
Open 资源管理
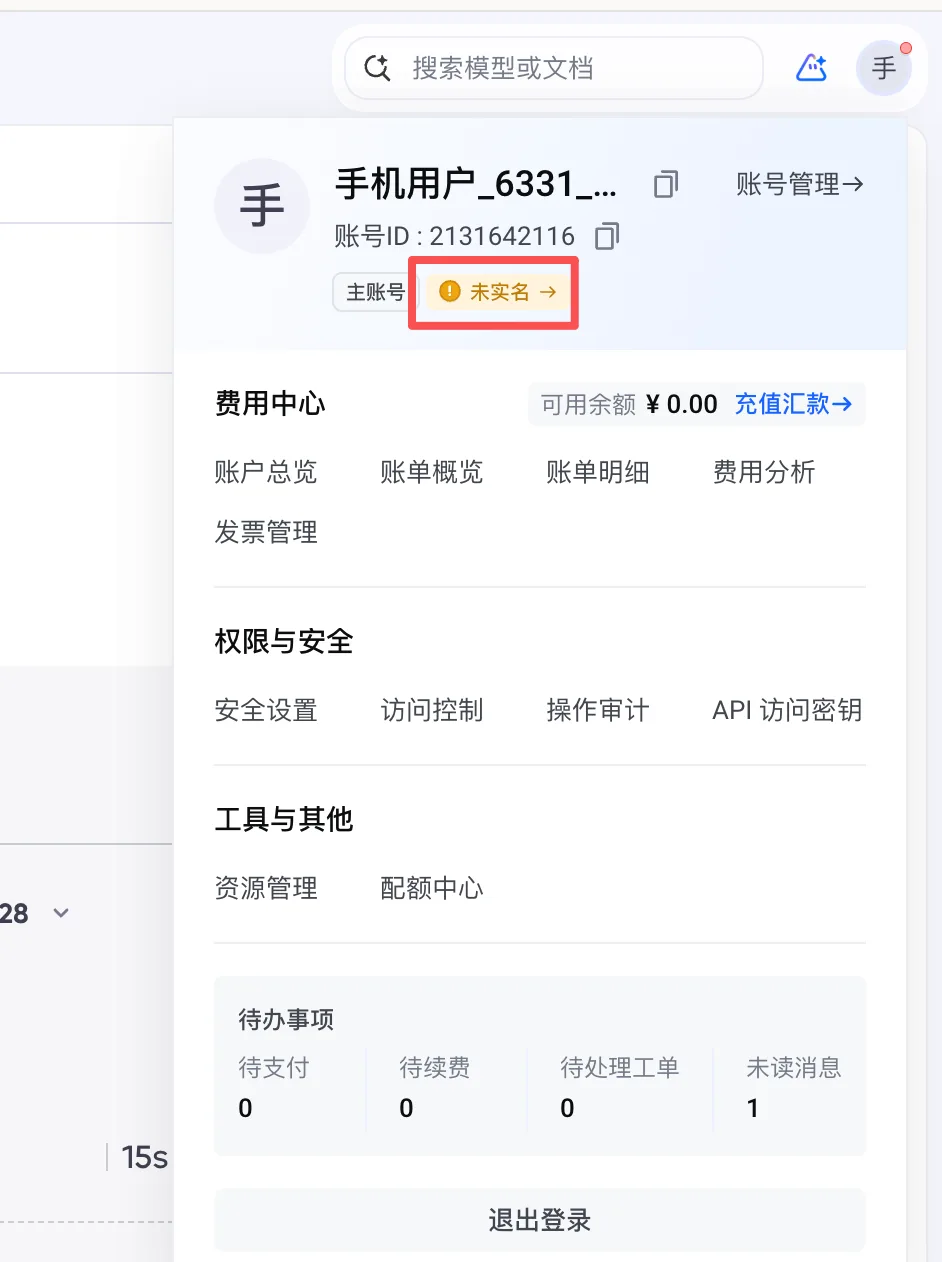pyautogui.click(x=266, y=888)
